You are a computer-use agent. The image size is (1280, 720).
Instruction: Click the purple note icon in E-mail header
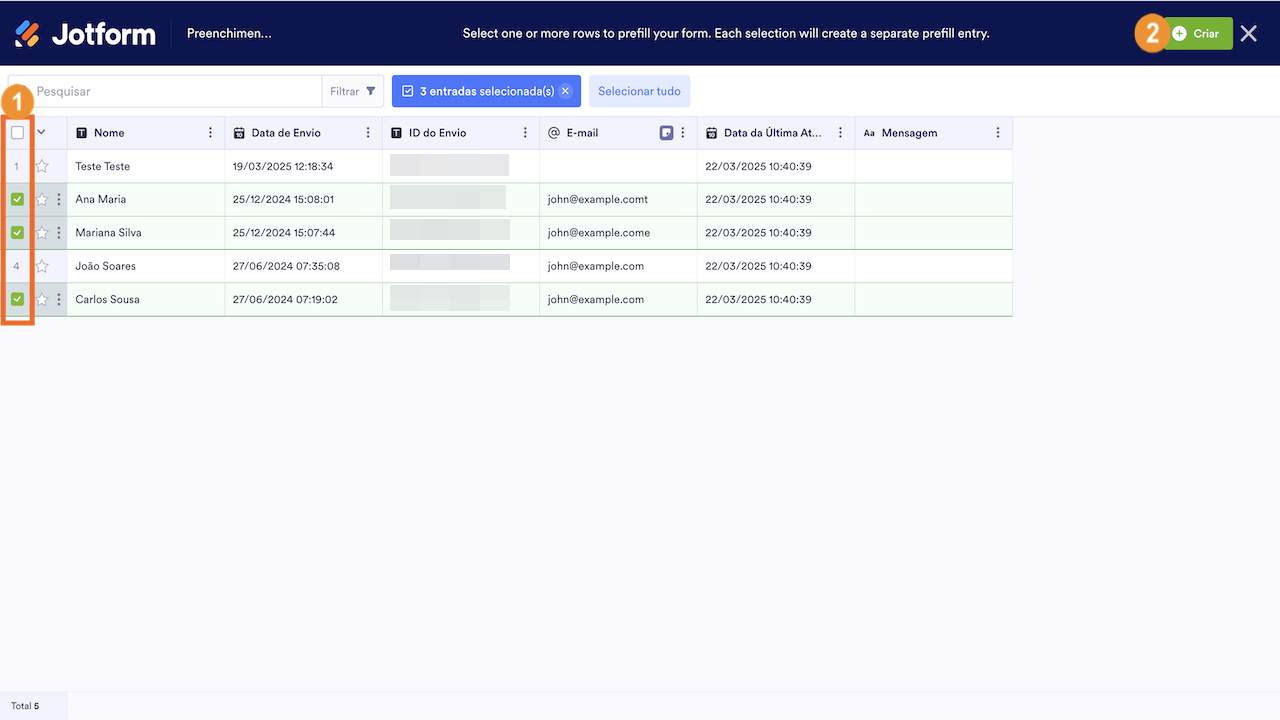667,132
